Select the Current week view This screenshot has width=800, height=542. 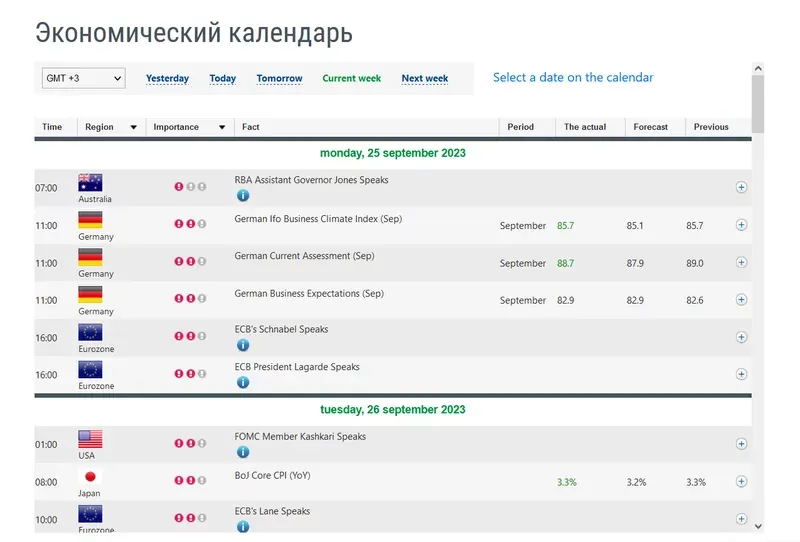tap(352, 78)
